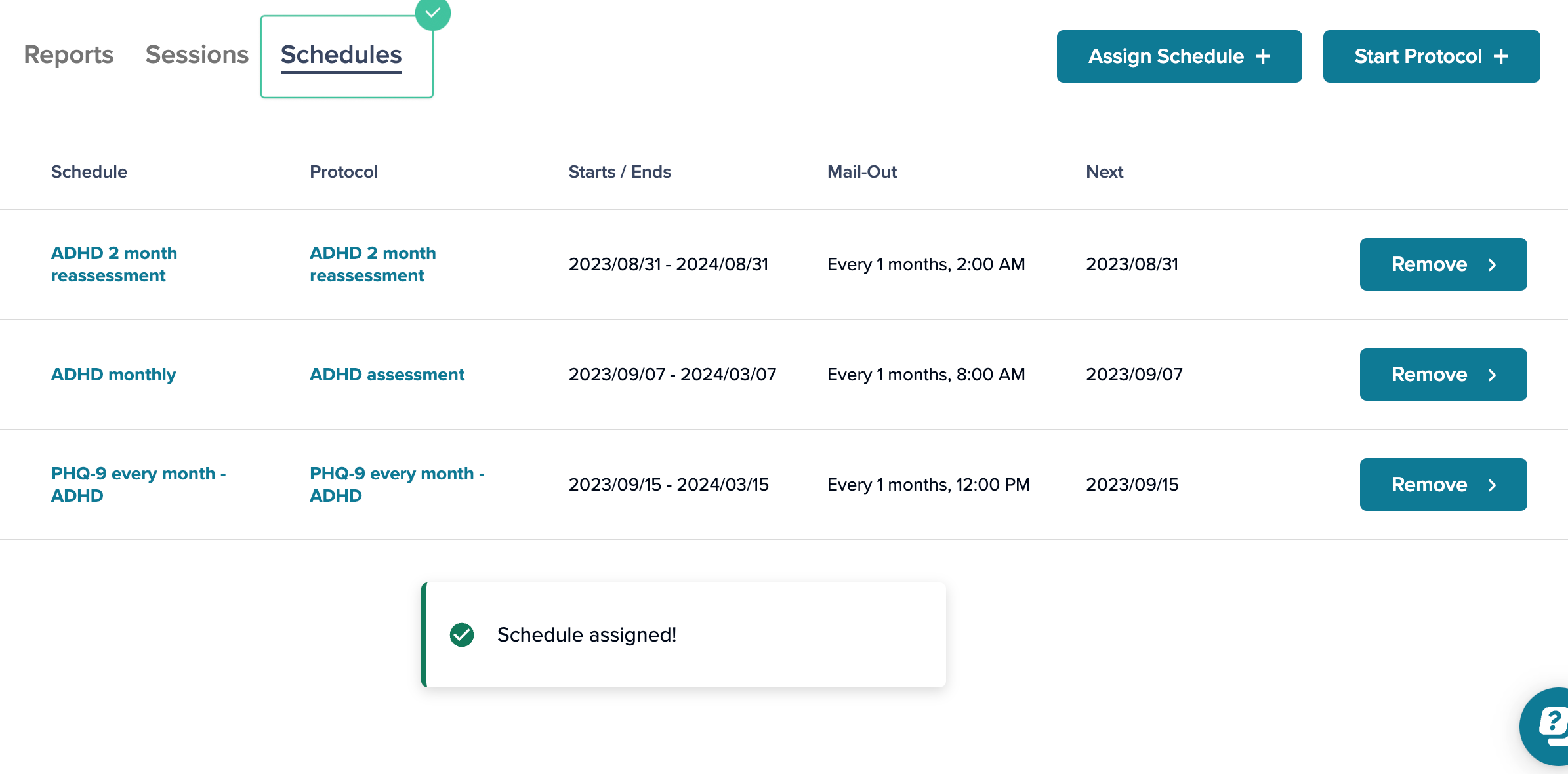Screen dimensions: 1568x774
Task: Open the Reports tab
Action: click(68, 55)
